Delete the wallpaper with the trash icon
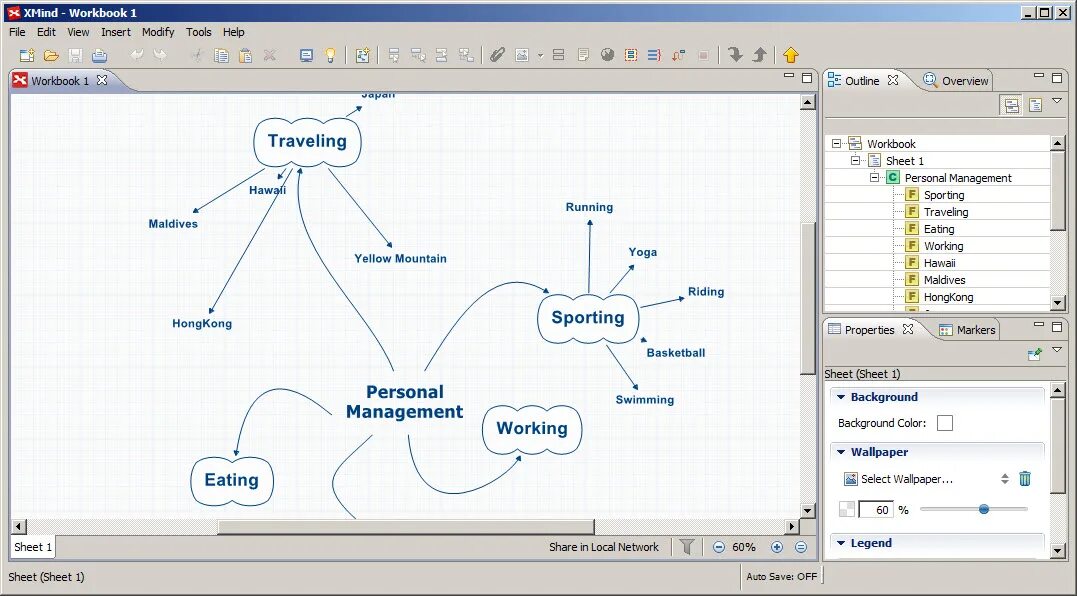 coord(1024,479)
